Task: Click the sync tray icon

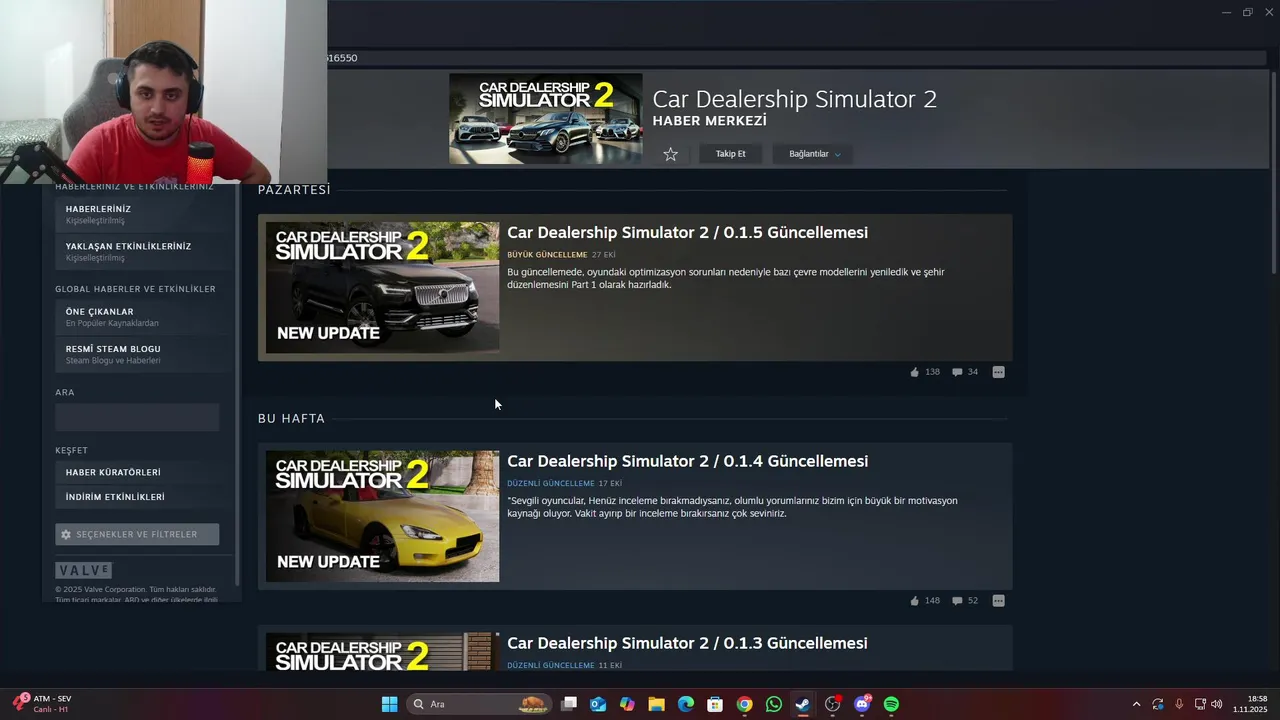Action: (1158, 704)
